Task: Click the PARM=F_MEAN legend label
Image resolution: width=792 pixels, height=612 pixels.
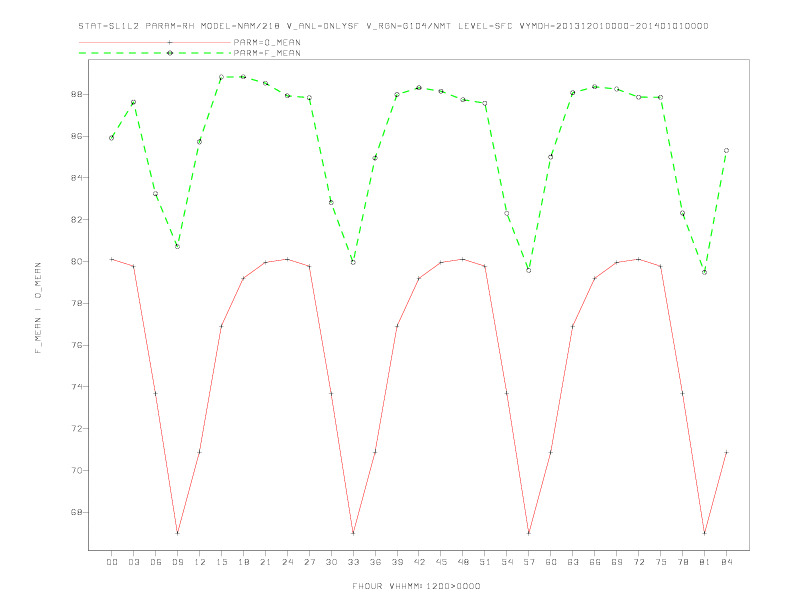Action: pos(267,53)
